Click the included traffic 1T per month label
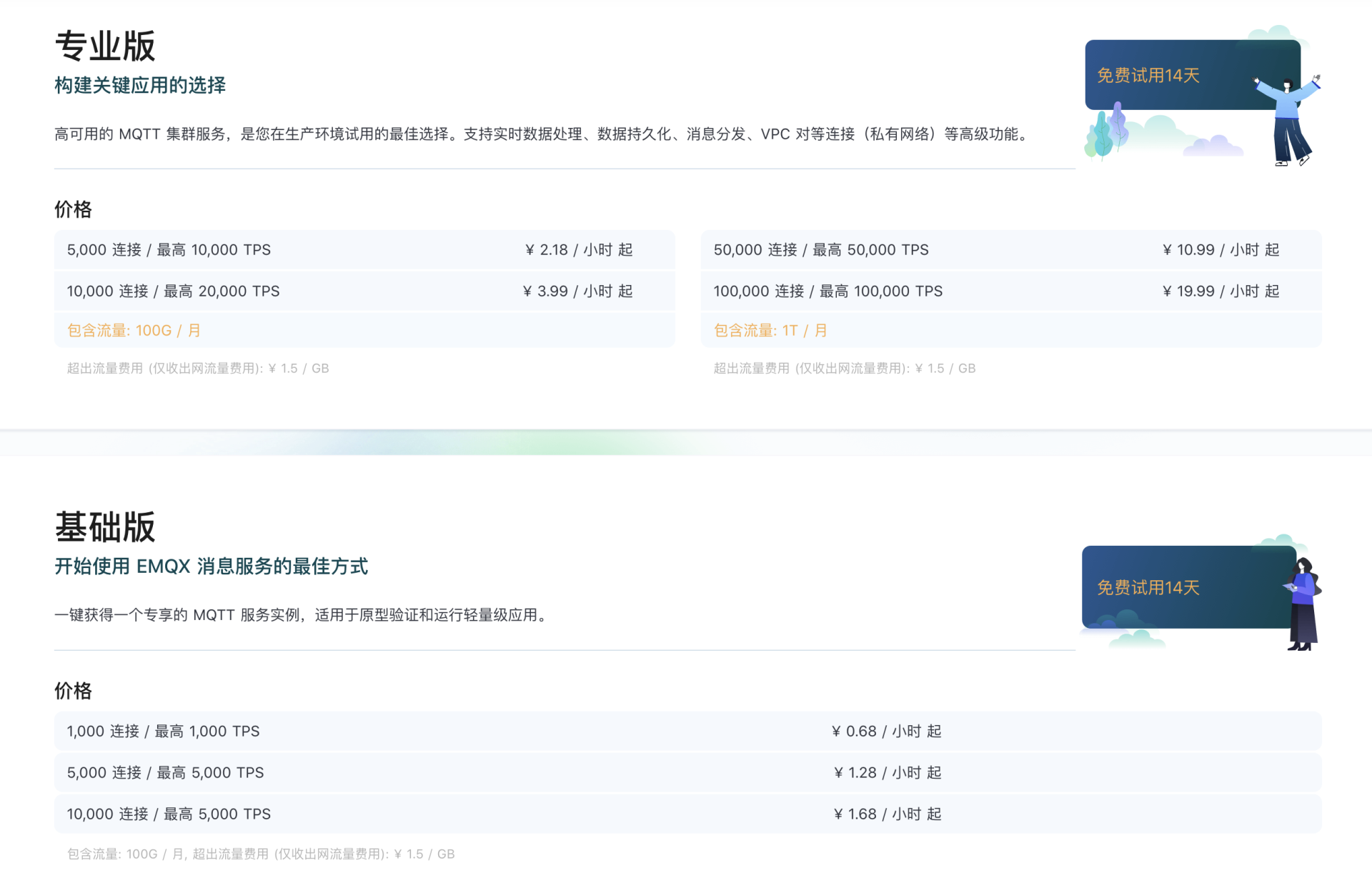This screenshot has width=1372, height=878. coord(770,331)
